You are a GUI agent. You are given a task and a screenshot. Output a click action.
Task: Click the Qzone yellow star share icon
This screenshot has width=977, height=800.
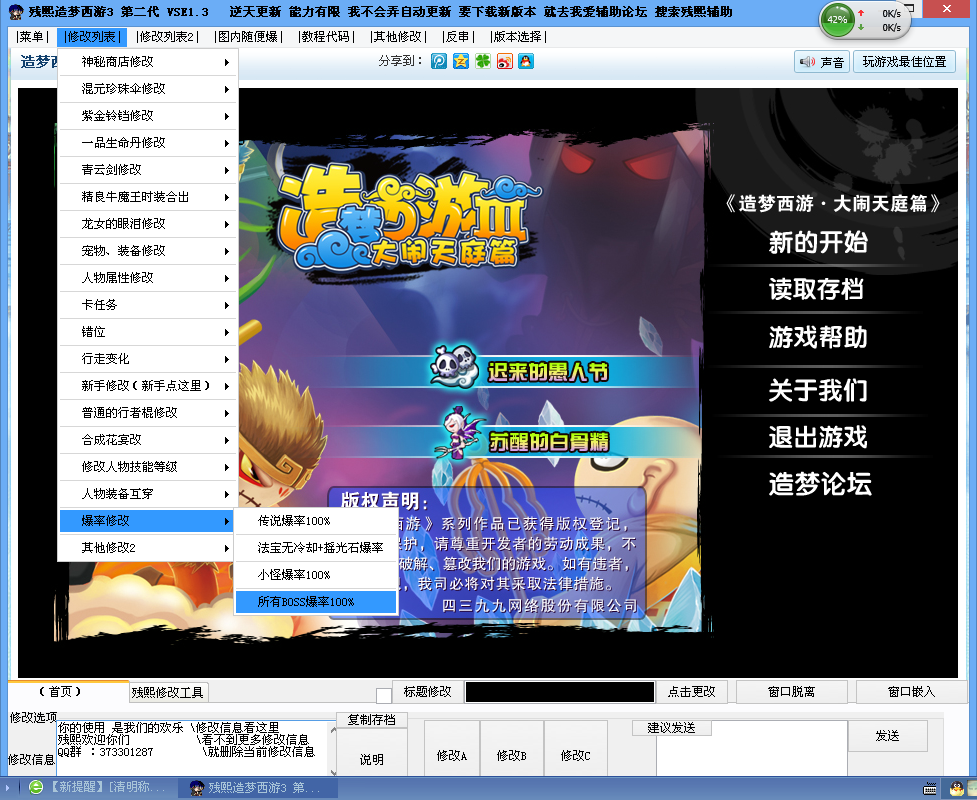pos(460,61)
